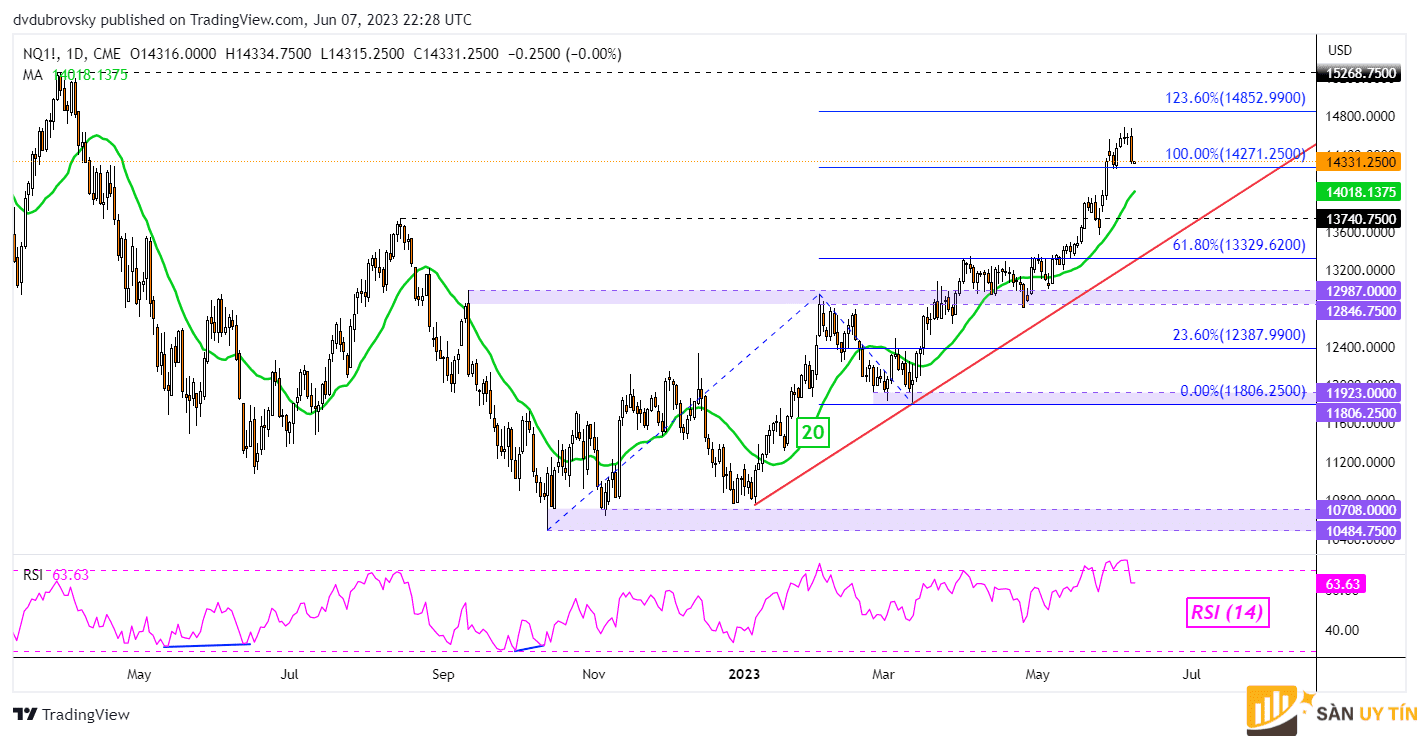
Task: Click the 12400.0000 price axis label
Action: (x=1361, y=347)
